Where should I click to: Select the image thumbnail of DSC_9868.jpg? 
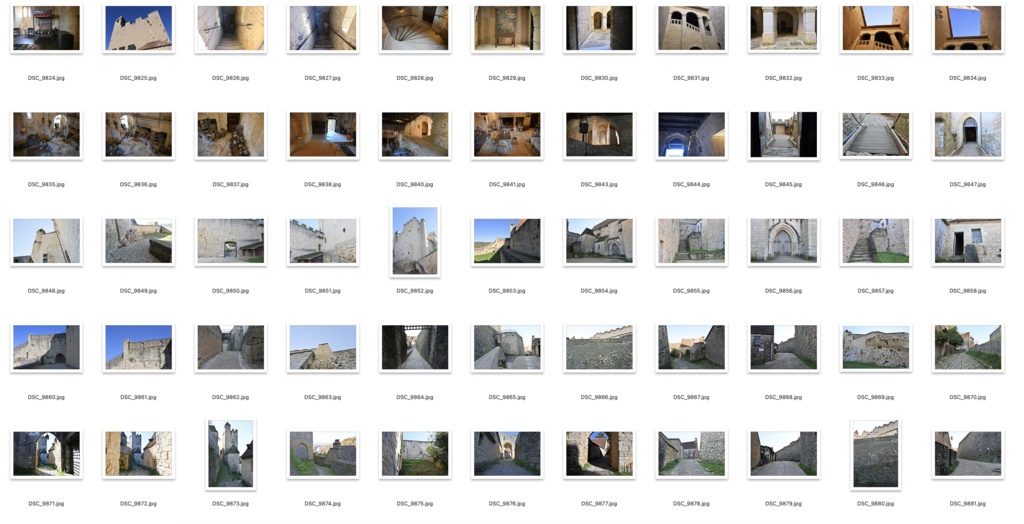click(x=783, y=348)
